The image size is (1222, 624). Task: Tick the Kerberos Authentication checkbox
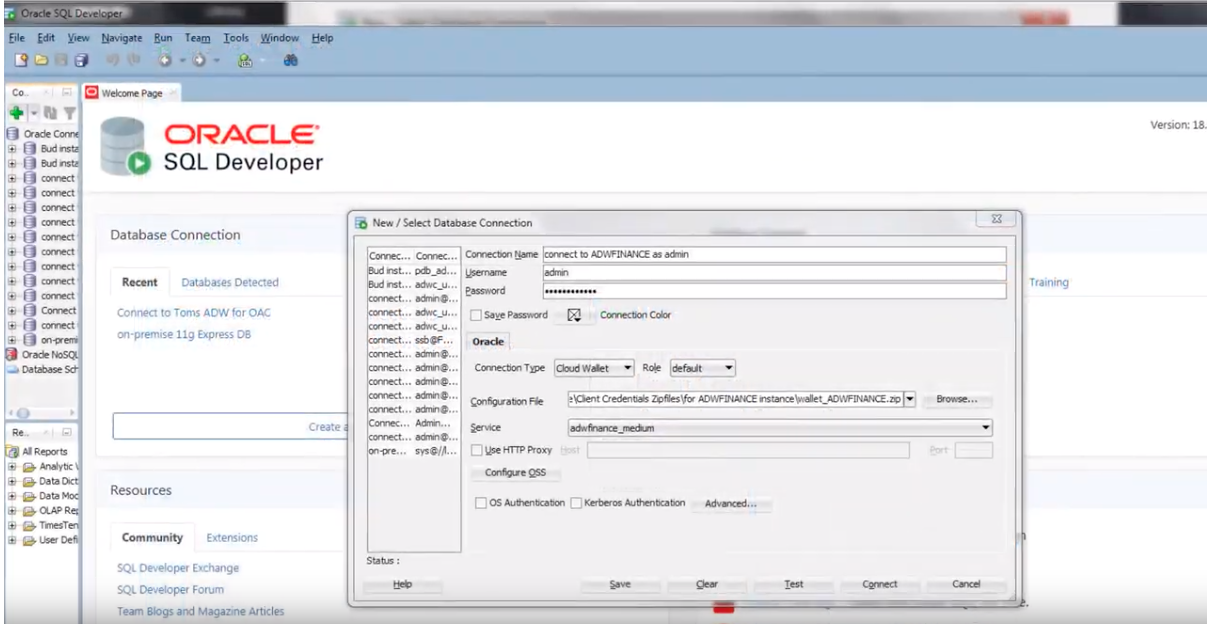[575, 502]
